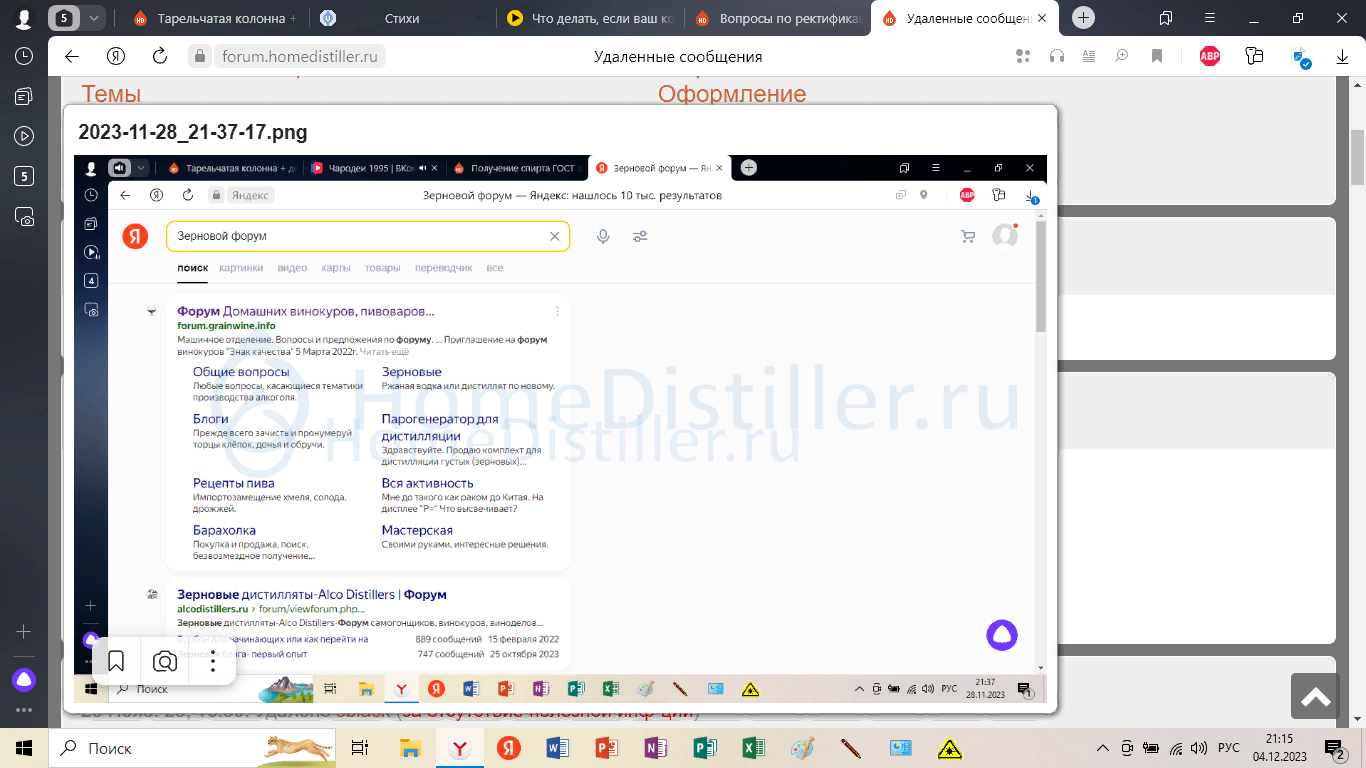Open the tab group counter showing 5
The image size is (1366, 768).
click(65, 18)
